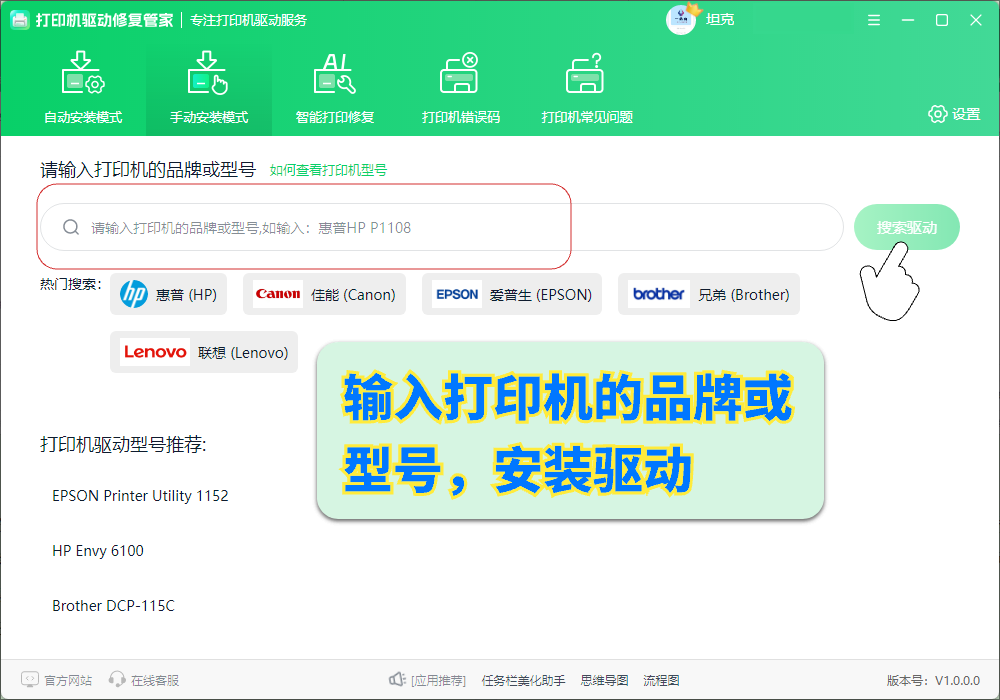1000x700 pixels.
Task: Close the application window
Action: coord(976,20)
